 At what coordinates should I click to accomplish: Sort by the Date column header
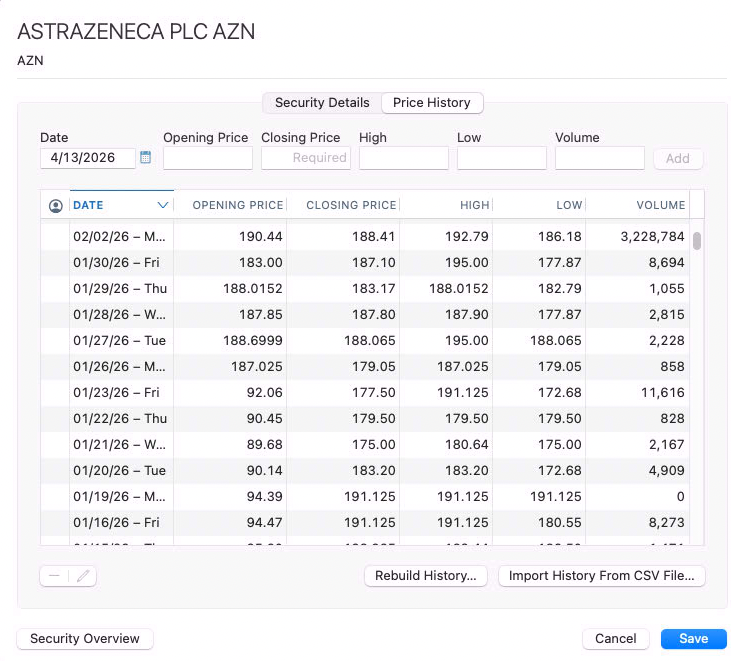click(122, 205)
